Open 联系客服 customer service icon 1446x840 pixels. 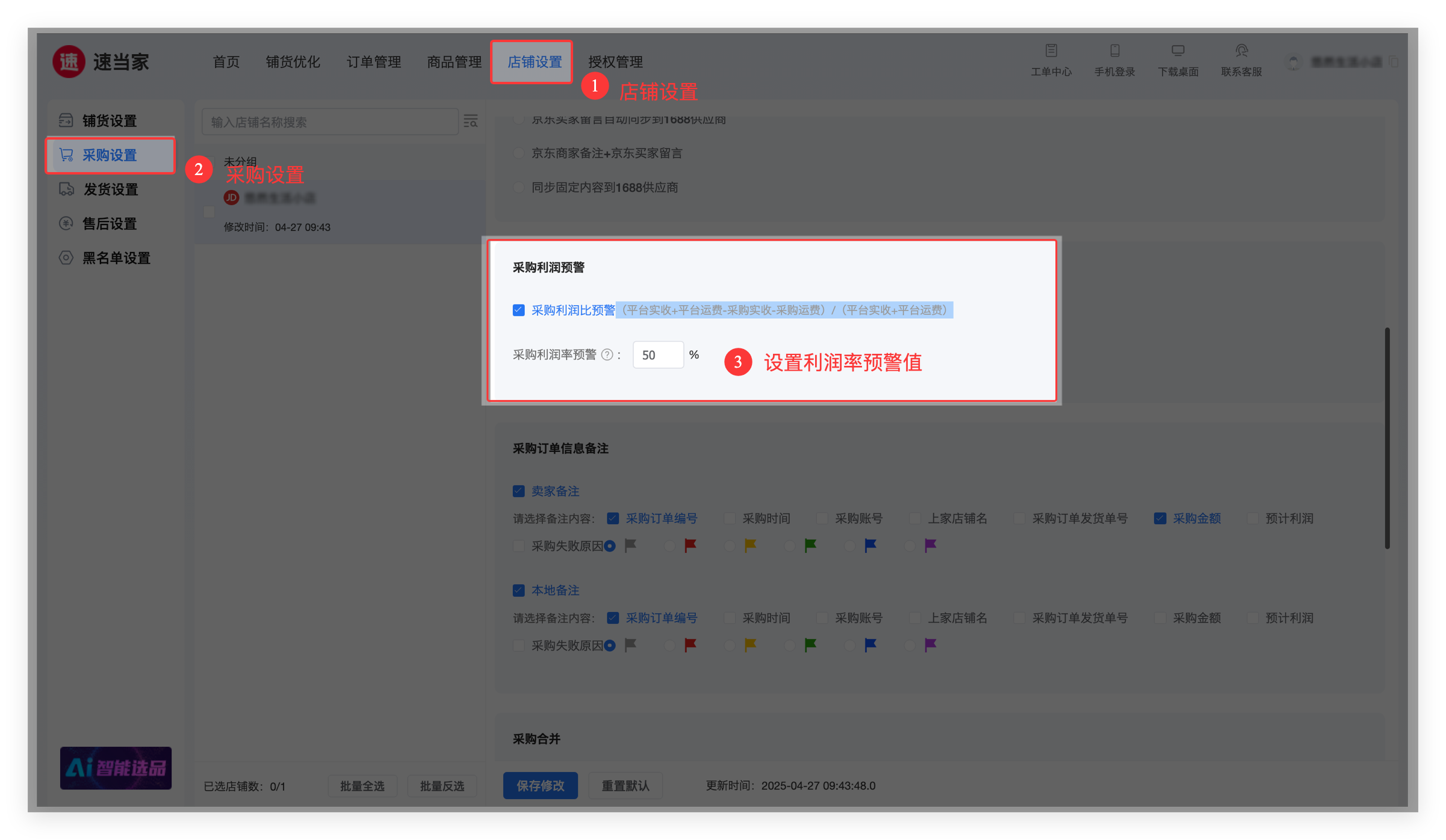[1241, 51]
